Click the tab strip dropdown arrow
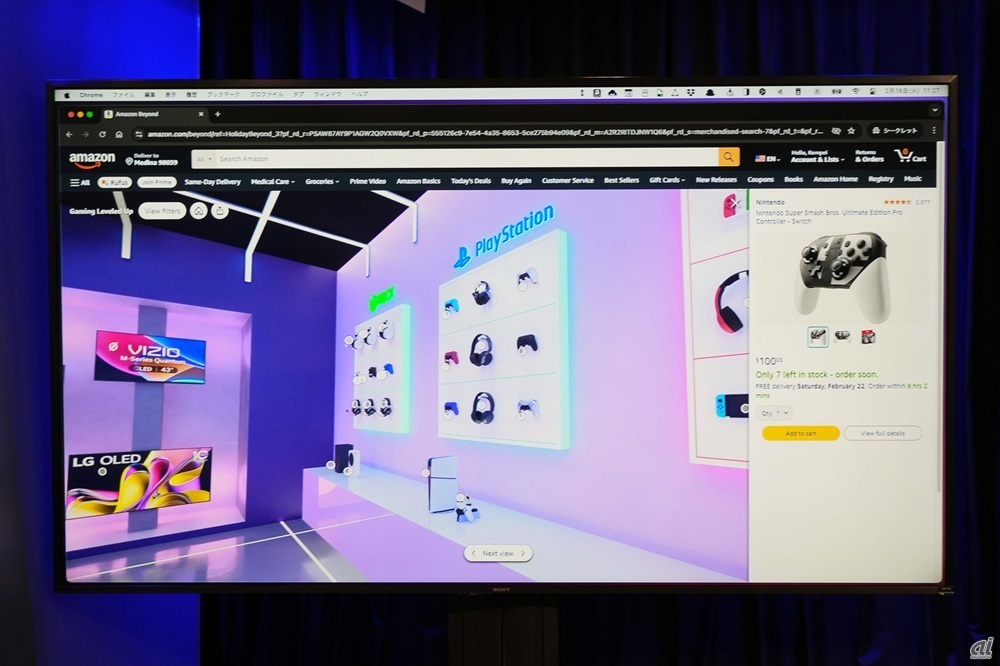 (x=934, y=110)
